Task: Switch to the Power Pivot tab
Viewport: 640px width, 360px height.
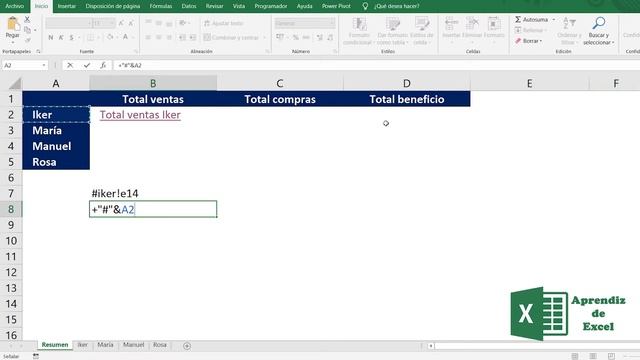Action: click(336, 6)
